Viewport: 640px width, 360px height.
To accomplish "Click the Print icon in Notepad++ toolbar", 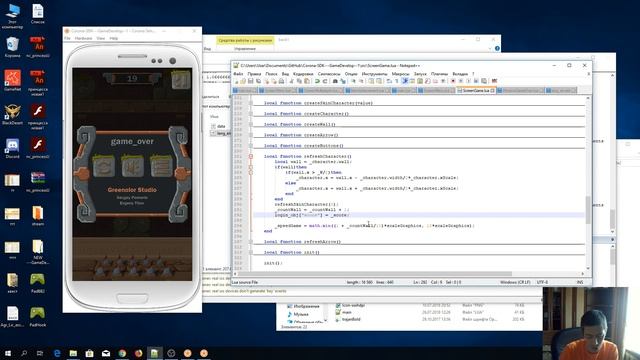I will point(281,81).
